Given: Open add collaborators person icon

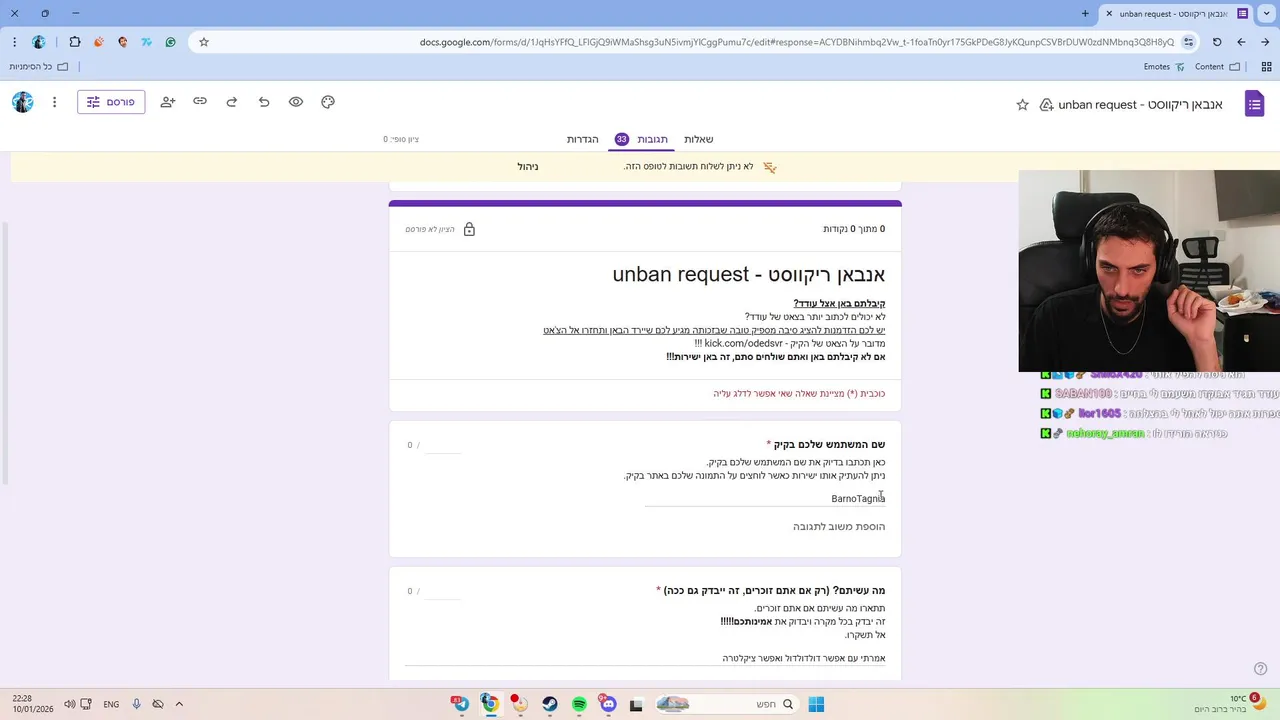Looking at the screenshot, I should [x=167, y=102].
